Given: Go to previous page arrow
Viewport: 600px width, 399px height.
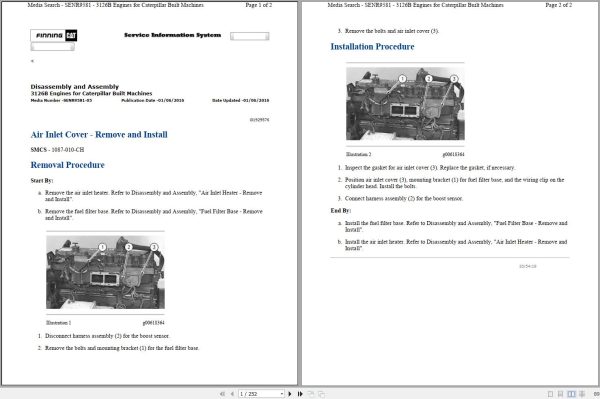Looking at the screenshot, I should click(232, 394).
